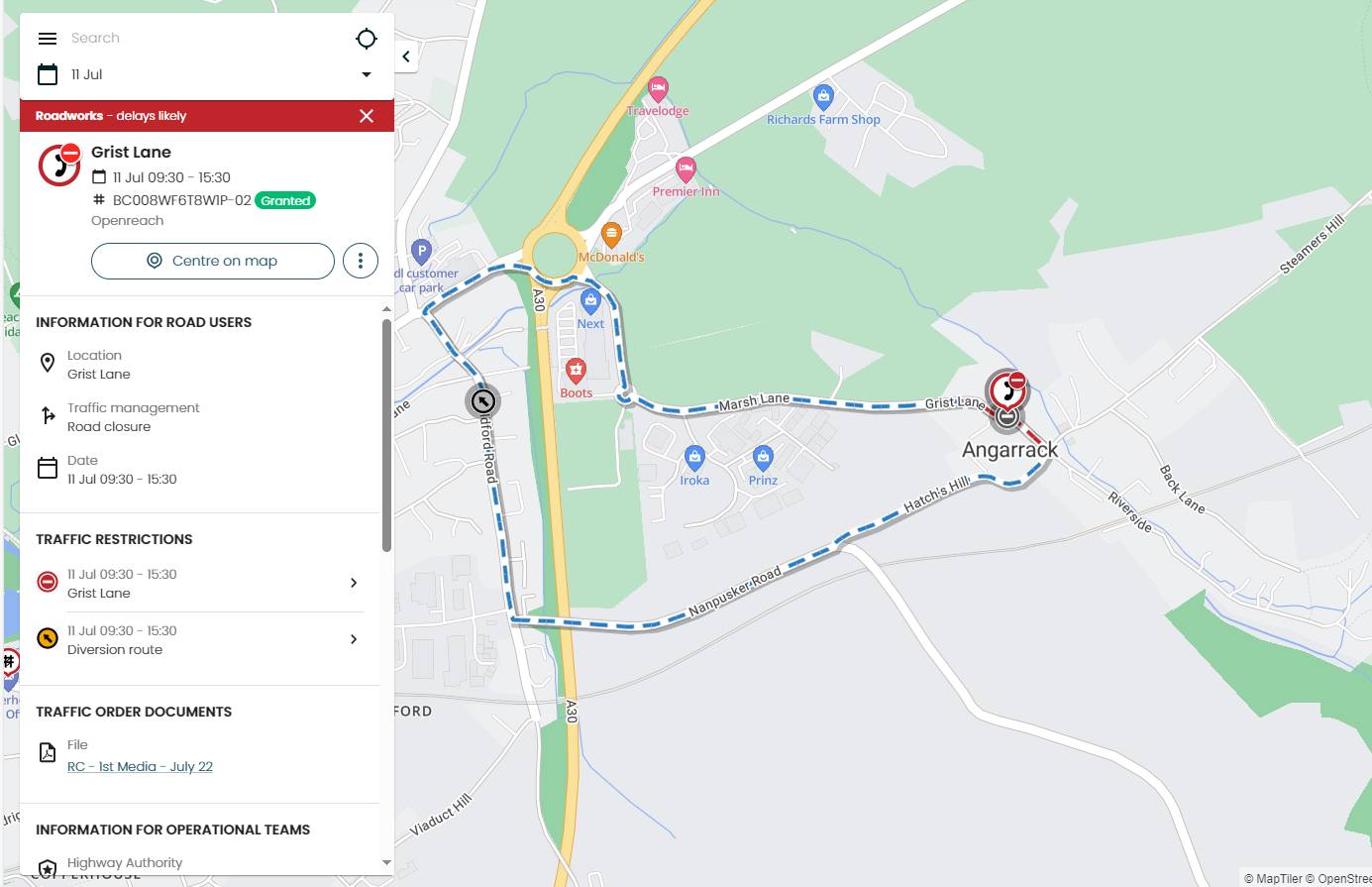
Task: Click the Premier Inn hotel marker
Action: [x=686, y=169]
